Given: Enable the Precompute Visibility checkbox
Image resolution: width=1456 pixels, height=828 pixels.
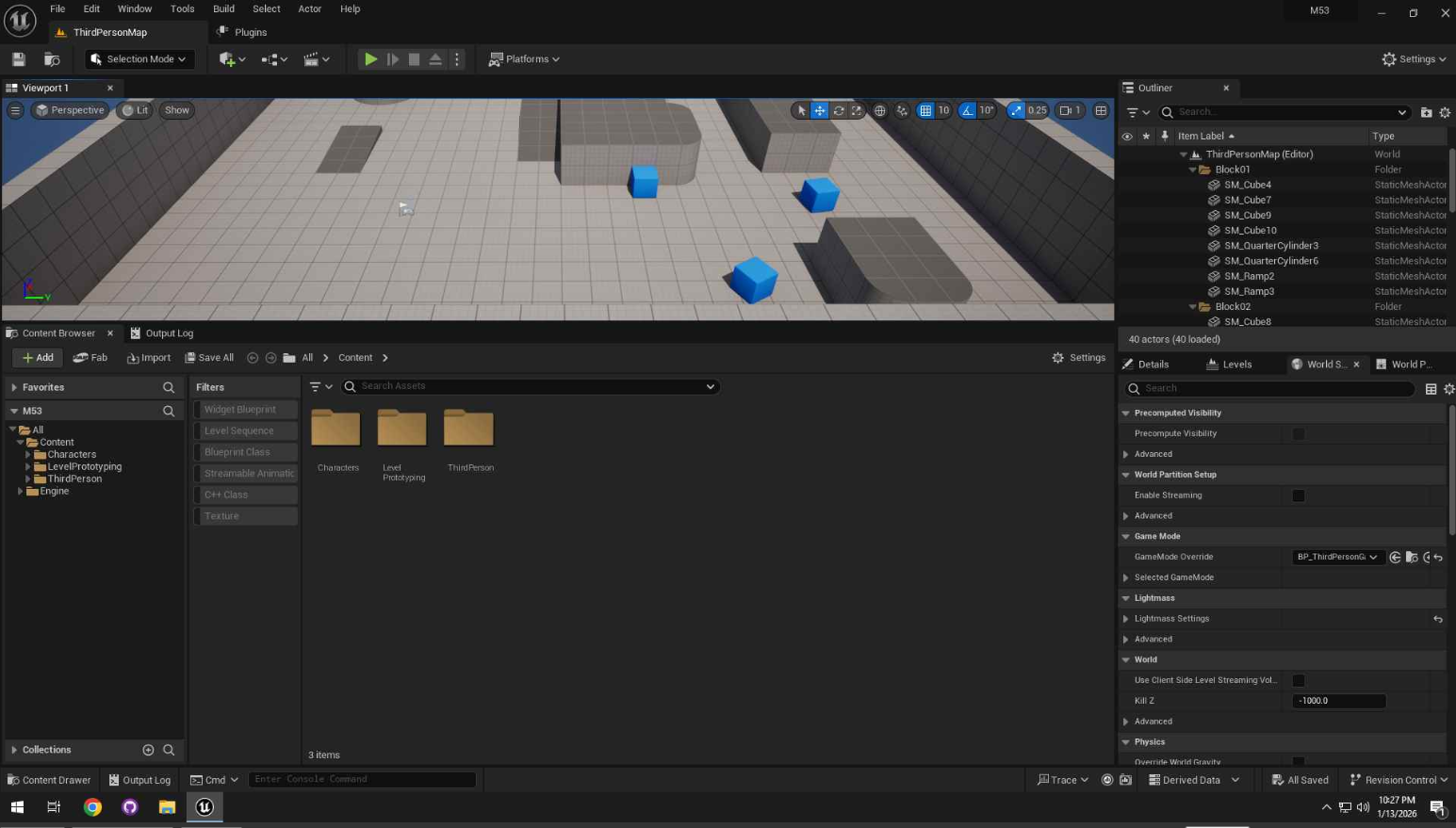Looking at the screenshot, I should point(1299,434).
